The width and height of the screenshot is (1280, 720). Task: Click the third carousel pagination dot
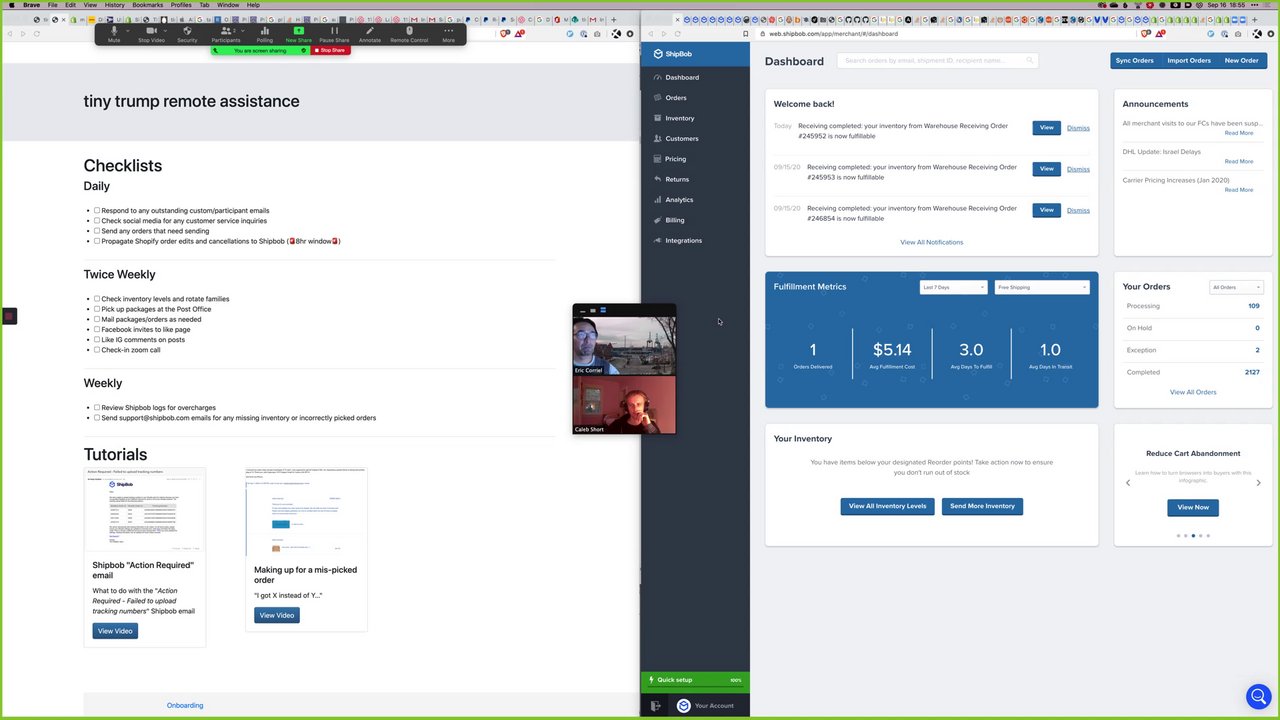coord(1193,536)
